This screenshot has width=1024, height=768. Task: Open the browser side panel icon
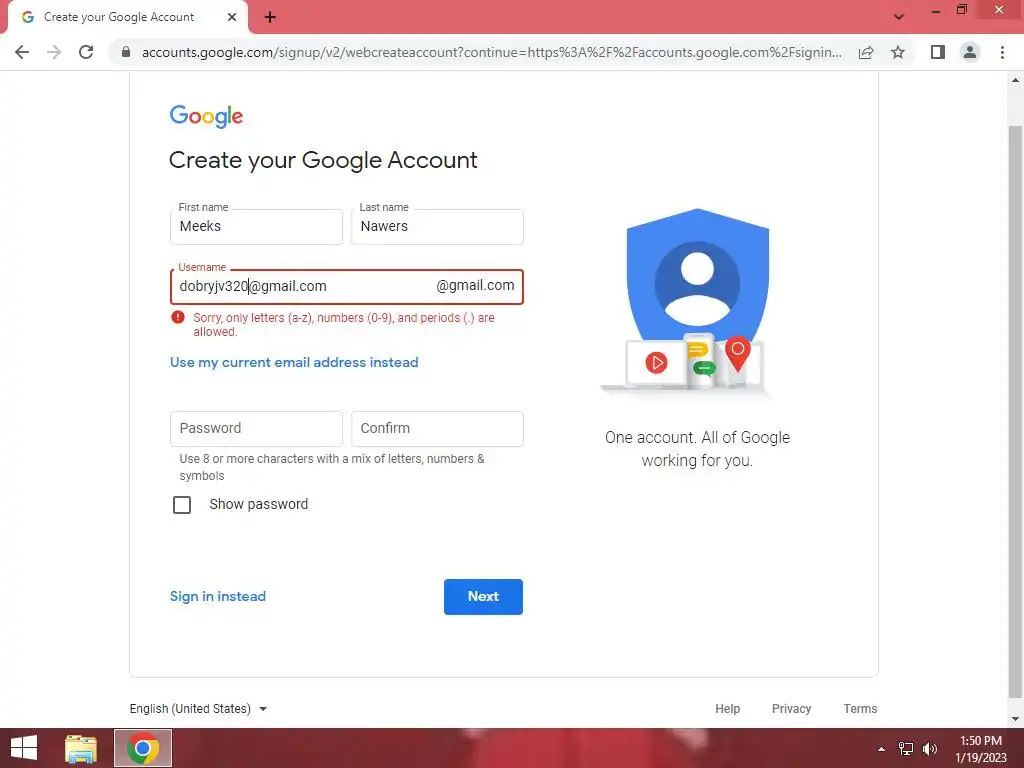click(x=938, y=52)
